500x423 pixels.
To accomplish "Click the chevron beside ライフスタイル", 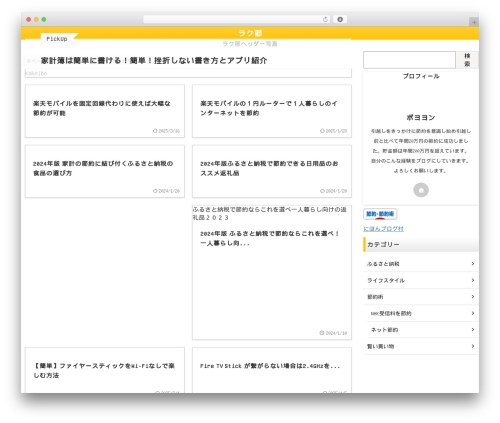I will click(x=473, y=280).
